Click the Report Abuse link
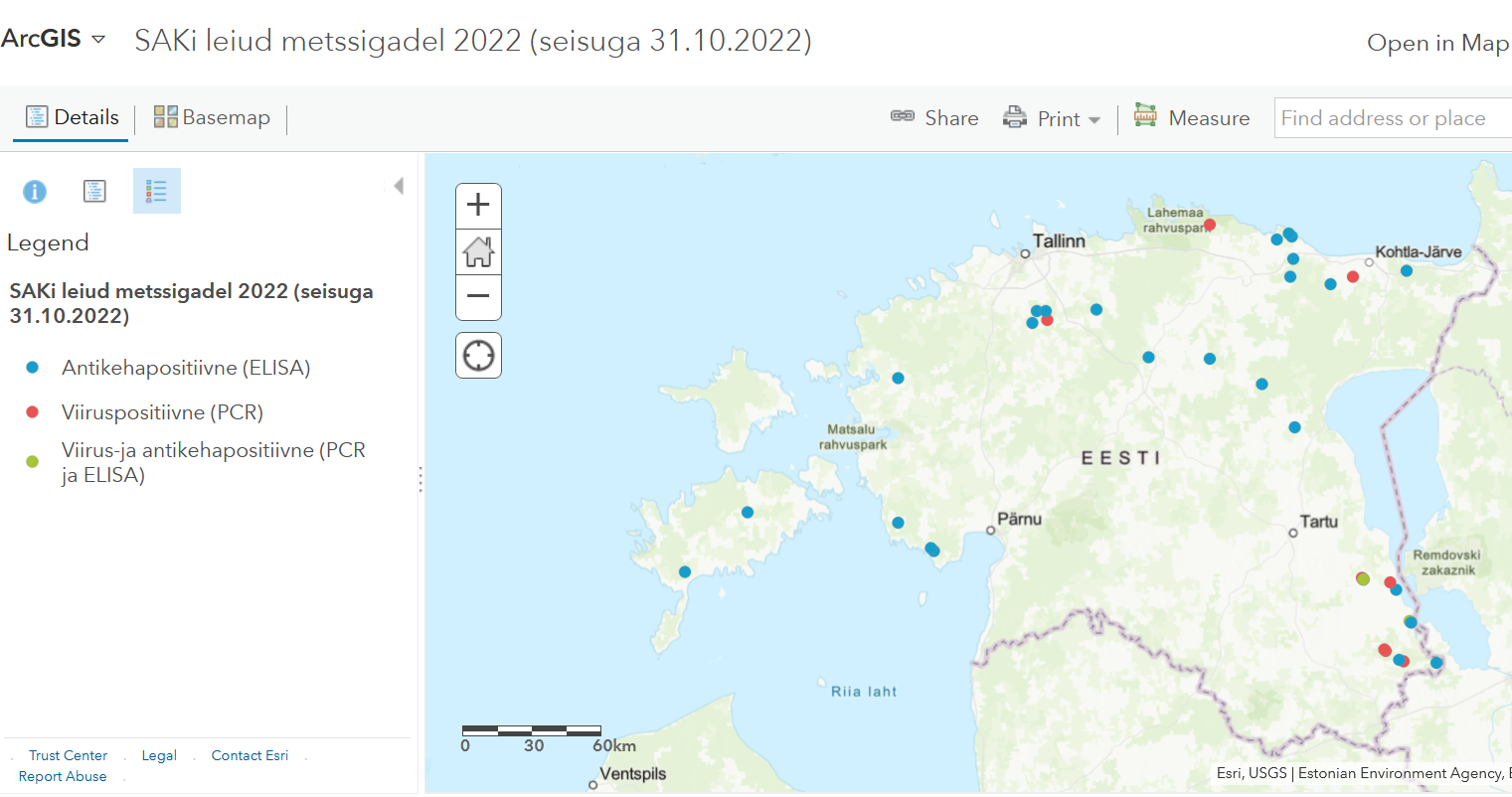Image resolution: width=1512 pixels, height=797 pixels. (63, 776)
